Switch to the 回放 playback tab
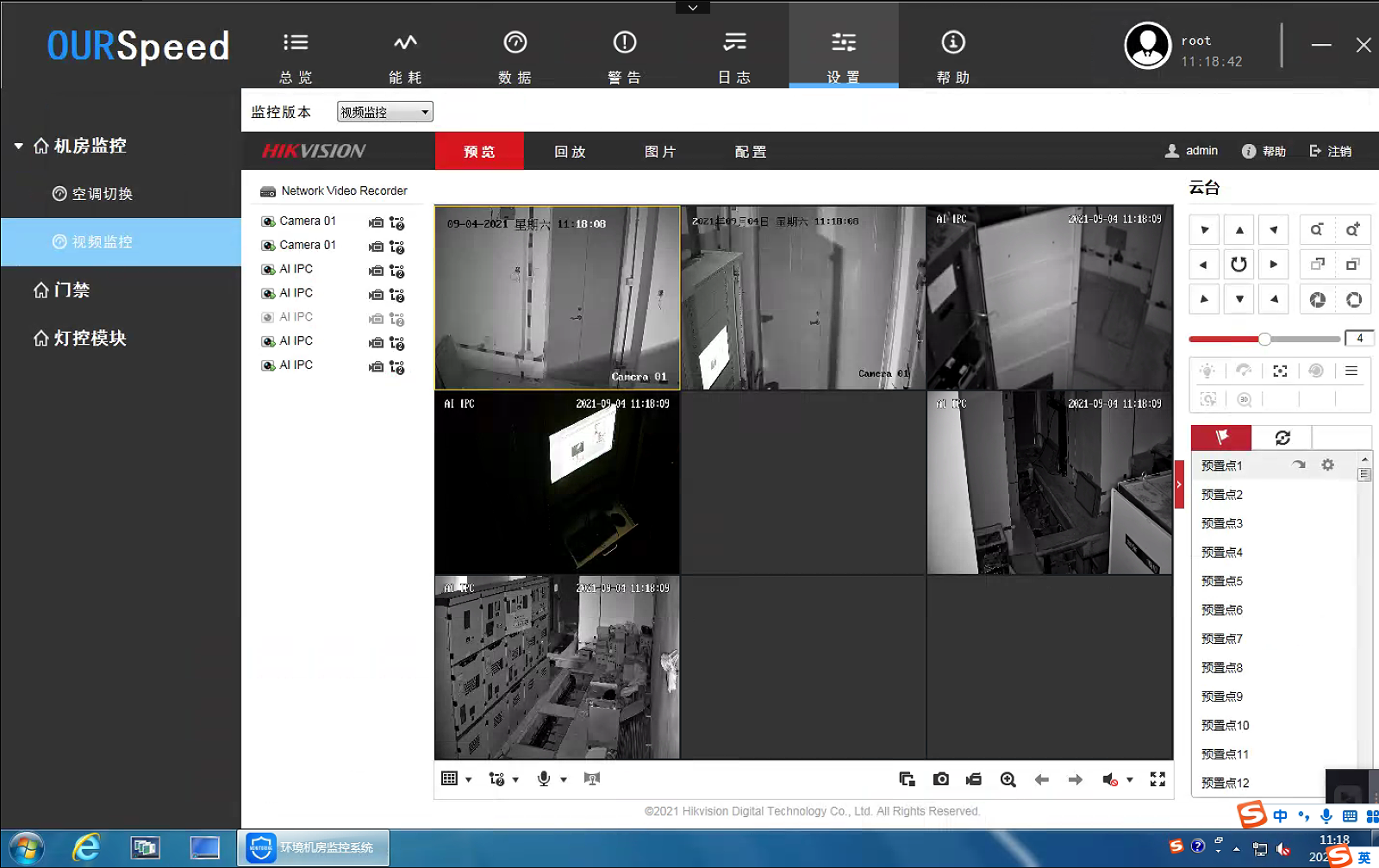1379x868 pixels. click(x=570, y=152)
